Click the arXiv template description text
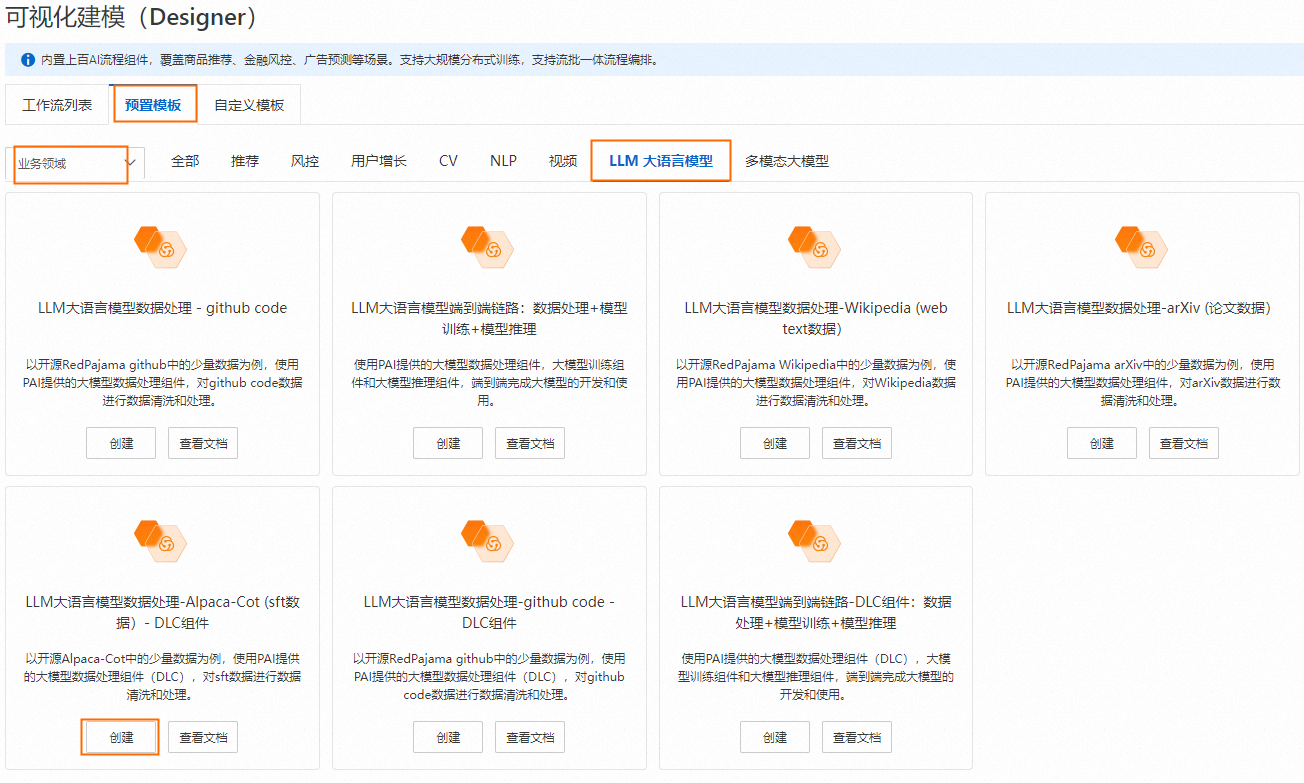The image size is (1304, 783). [1142, 382]
